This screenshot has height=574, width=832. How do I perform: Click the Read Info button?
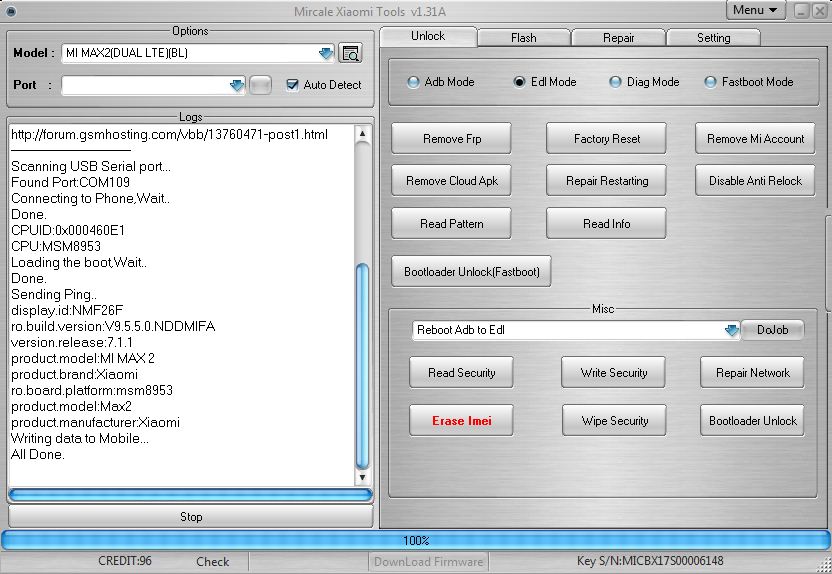(606, 223)
